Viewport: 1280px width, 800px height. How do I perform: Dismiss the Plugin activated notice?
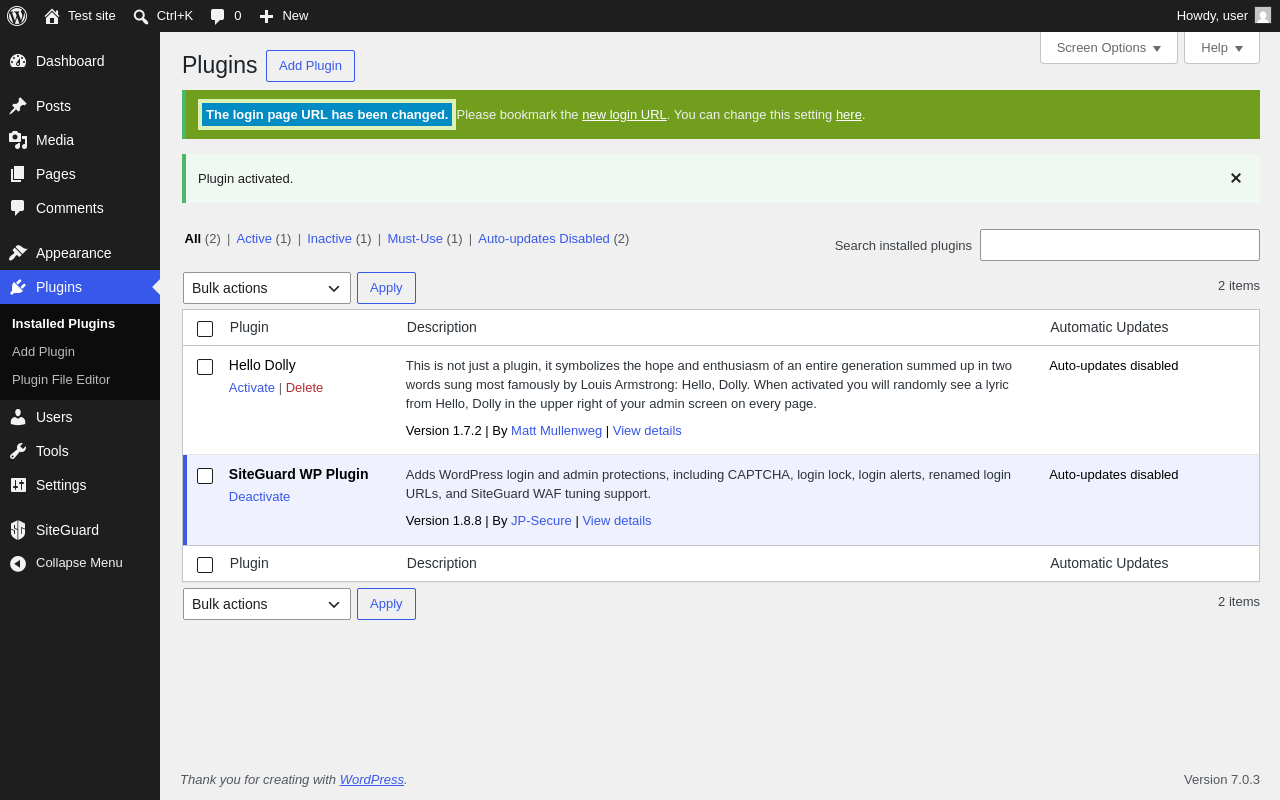pos(1236,178)
